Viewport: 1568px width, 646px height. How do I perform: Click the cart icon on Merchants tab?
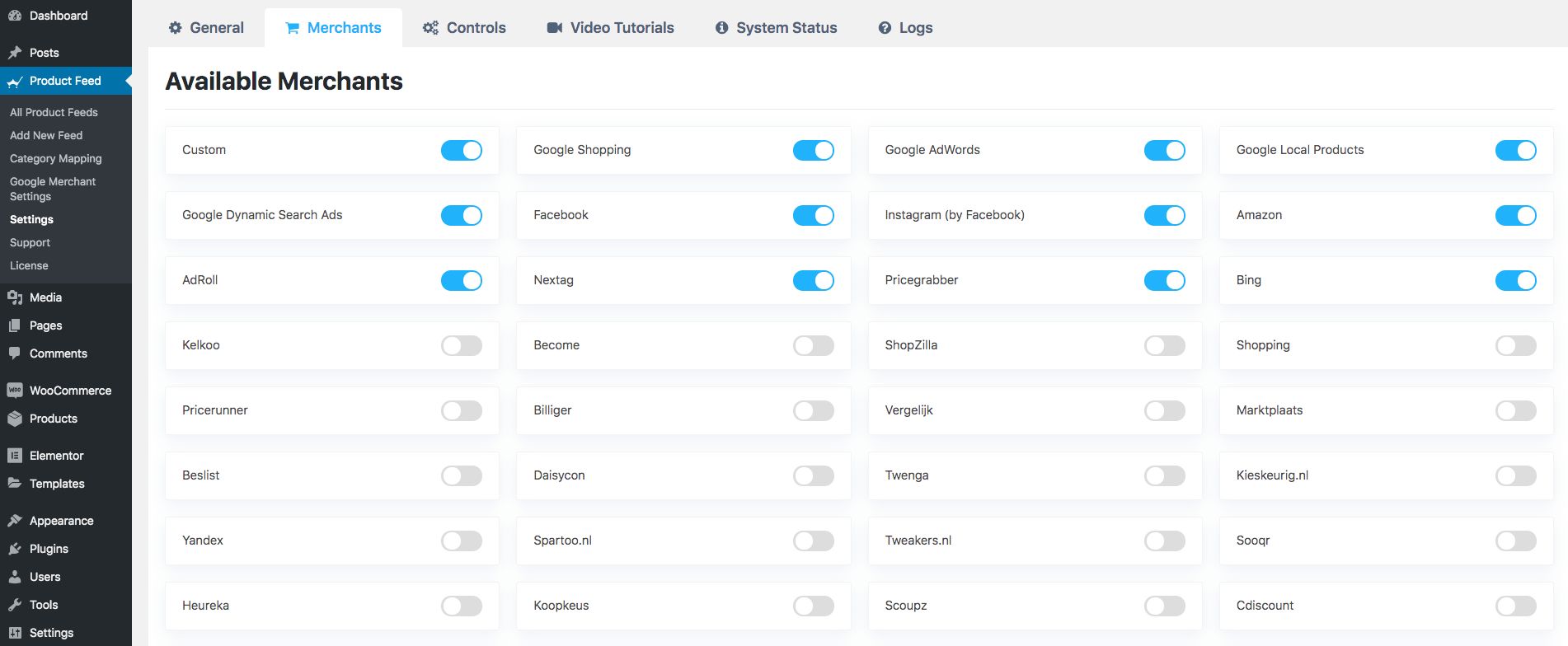[x=292, y=28]
